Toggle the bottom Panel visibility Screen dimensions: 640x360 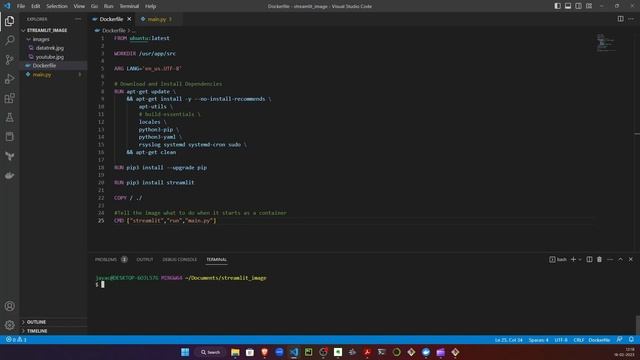coord(568,6)
